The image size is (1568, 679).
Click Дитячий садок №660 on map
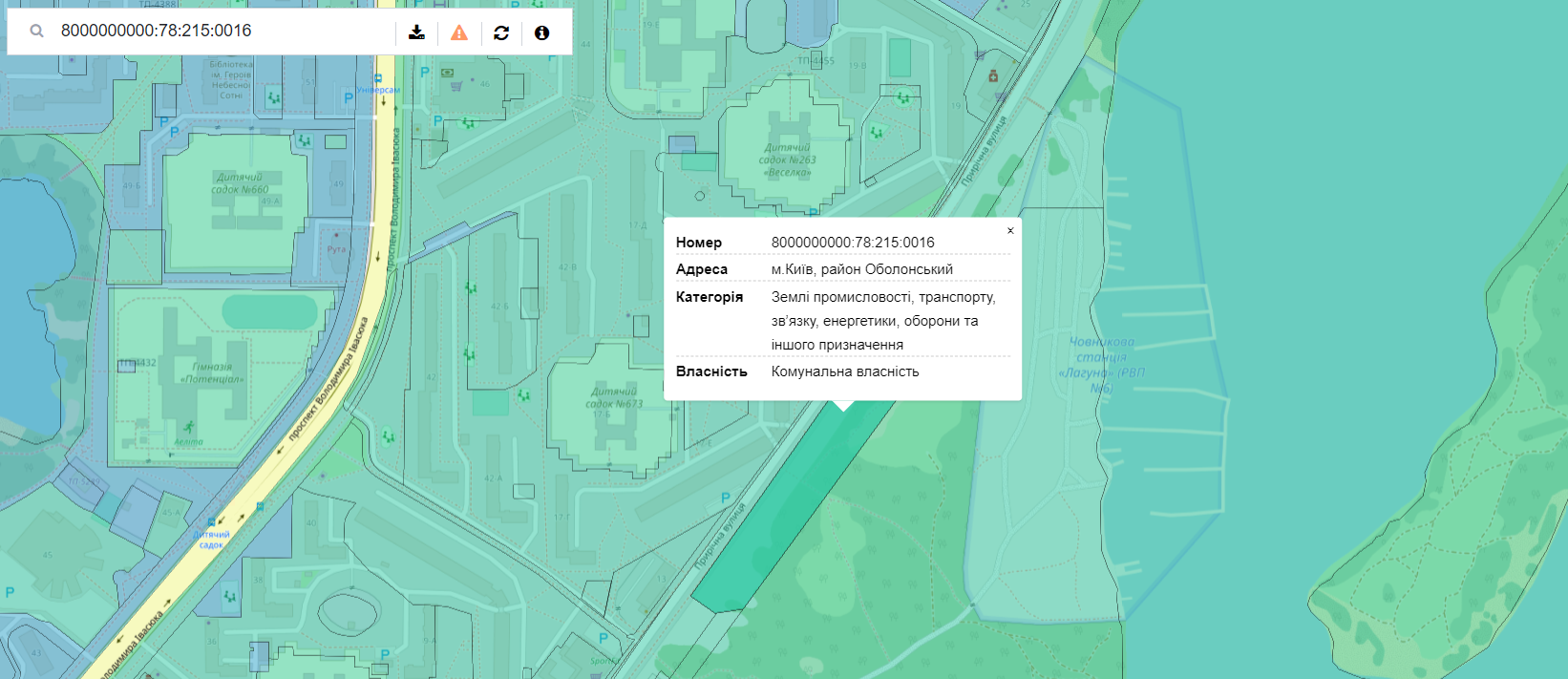point(239,183)
